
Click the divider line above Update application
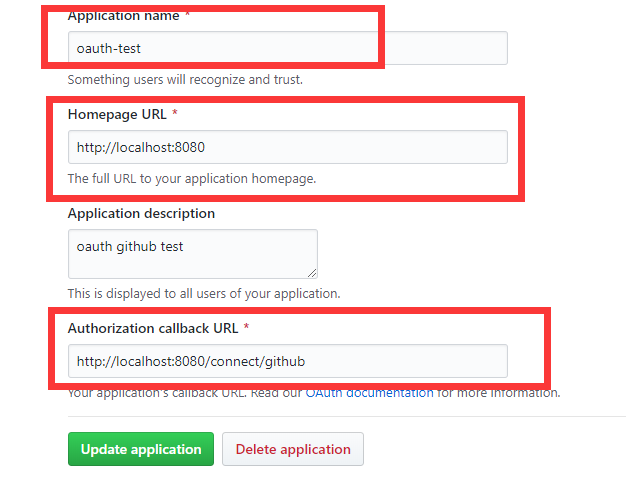[347, 416]
